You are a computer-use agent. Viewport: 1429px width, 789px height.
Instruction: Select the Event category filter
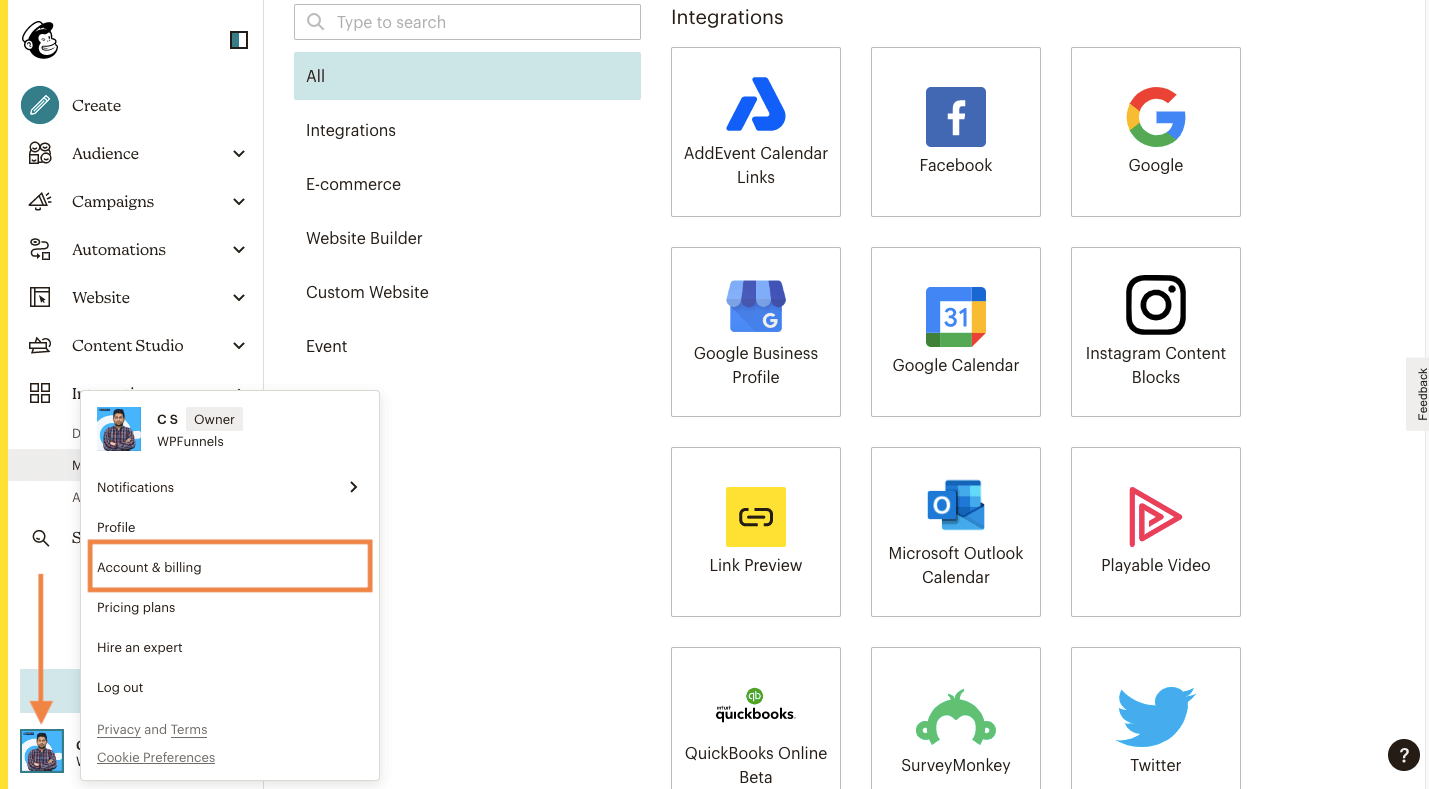click(x=467, y=346)
